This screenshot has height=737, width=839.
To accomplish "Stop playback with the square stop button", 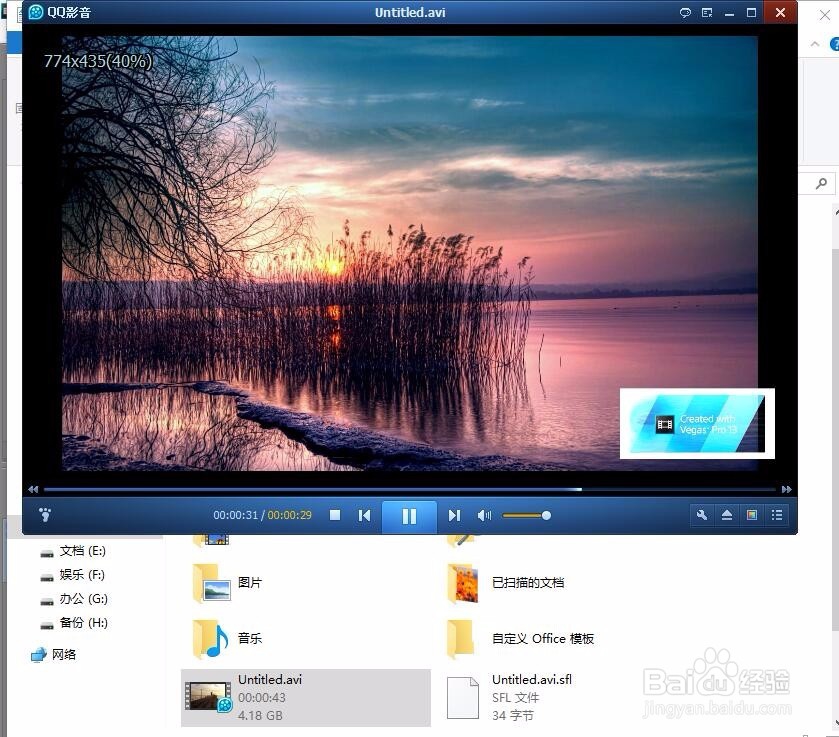I will tap(335, 515).
